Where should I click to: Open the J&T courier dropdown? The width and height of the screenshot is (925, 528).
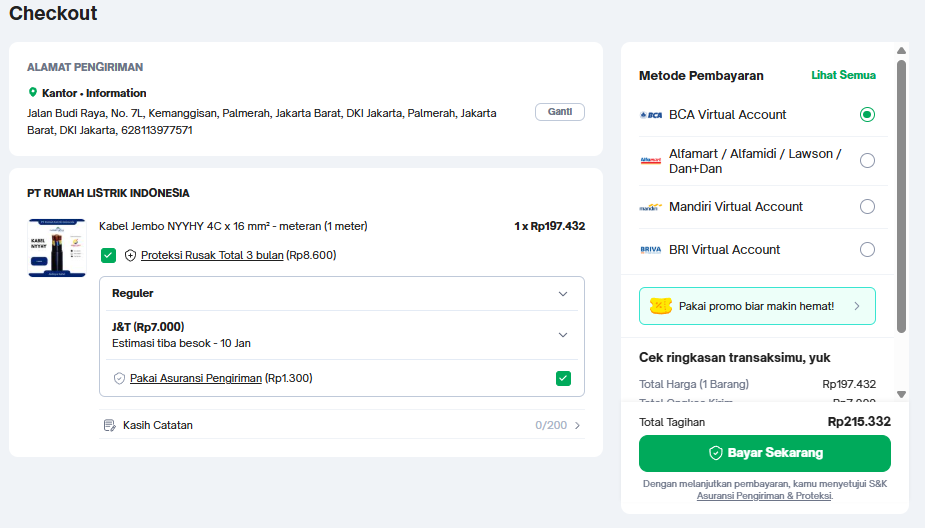[563, 335]
